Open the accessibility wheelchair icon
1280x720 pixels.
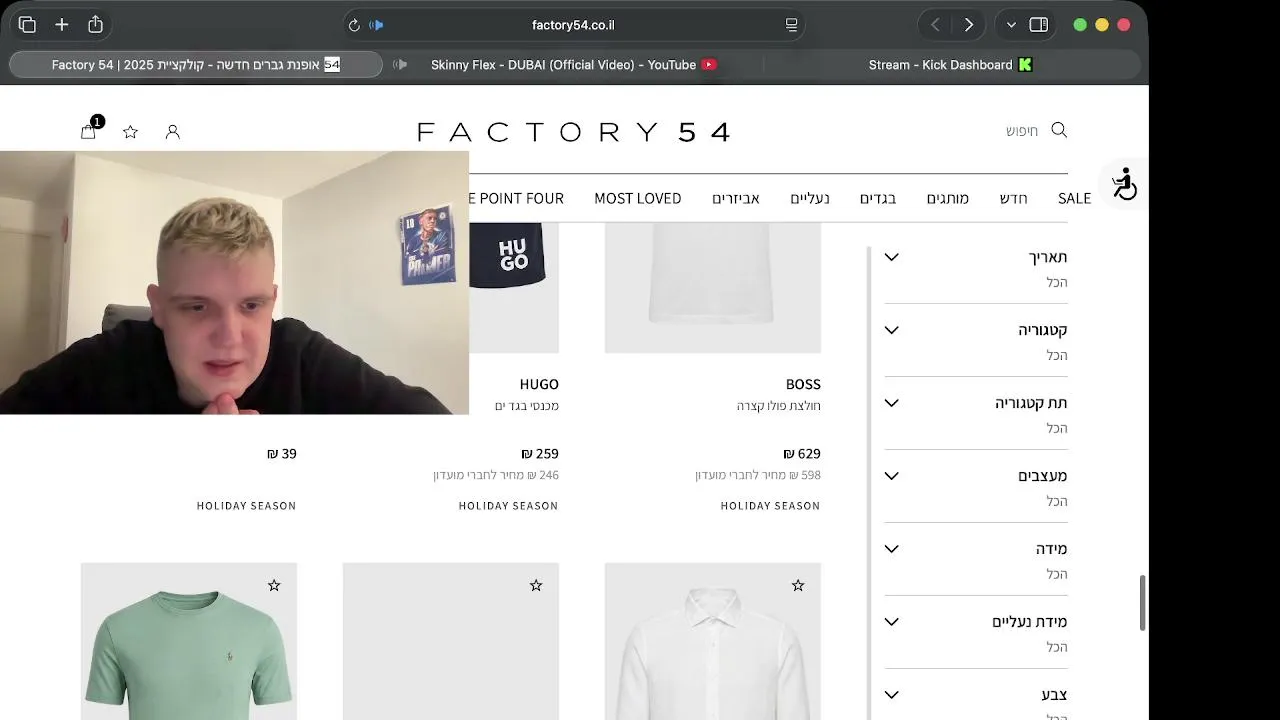click(x=1125, y=184)
